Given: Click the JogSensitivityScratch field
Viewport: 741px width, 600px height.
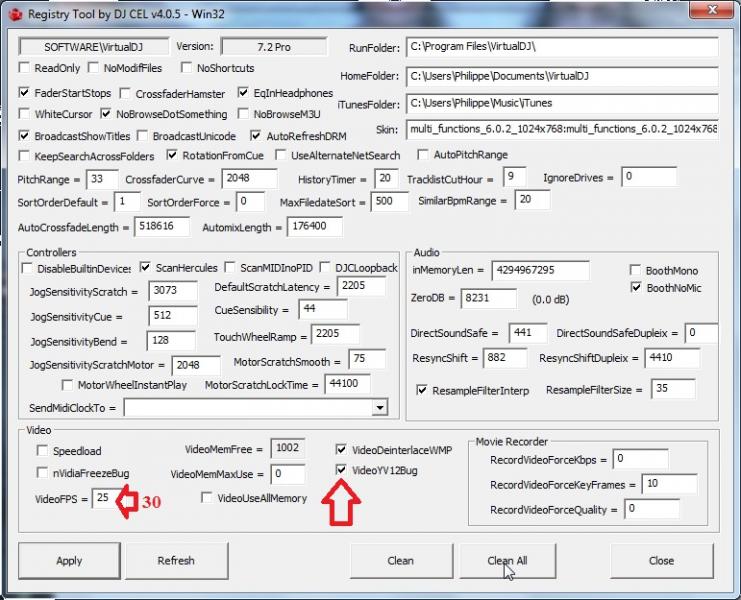Looking at the screenshot, I should 173,291.
